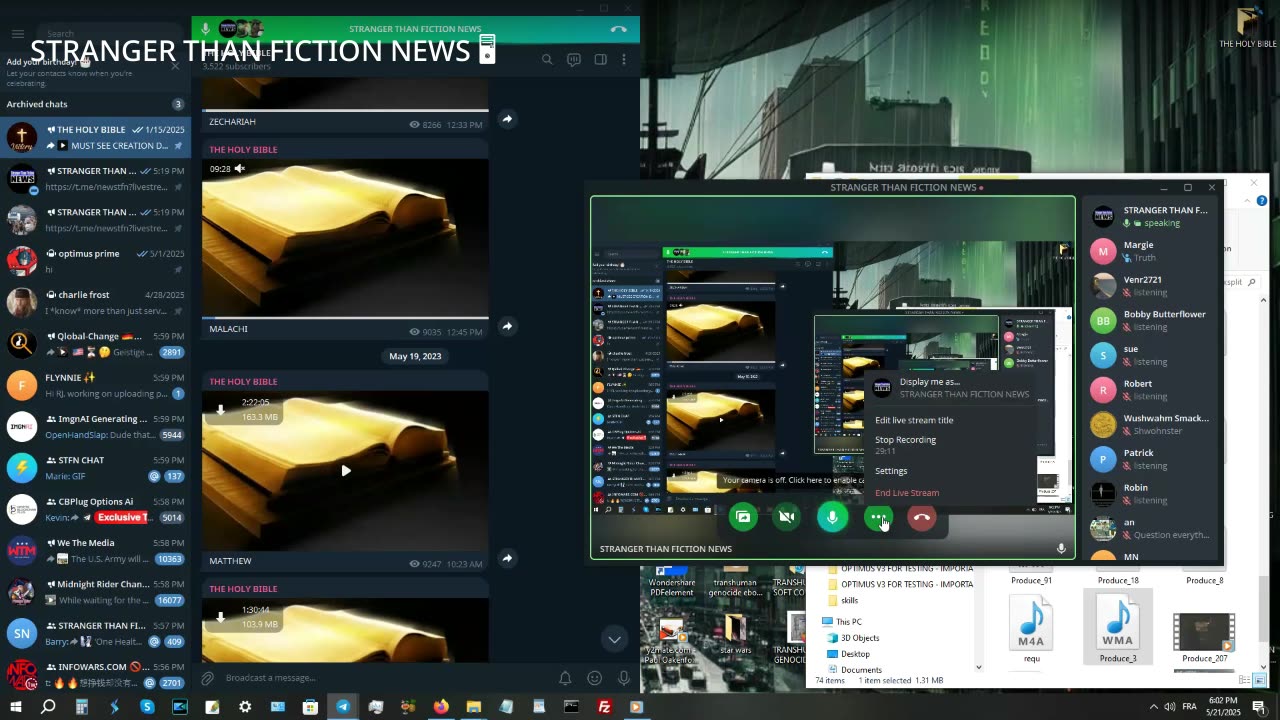Leave live stream with red hangup button
1280x720 pixels.
(922, 517)
